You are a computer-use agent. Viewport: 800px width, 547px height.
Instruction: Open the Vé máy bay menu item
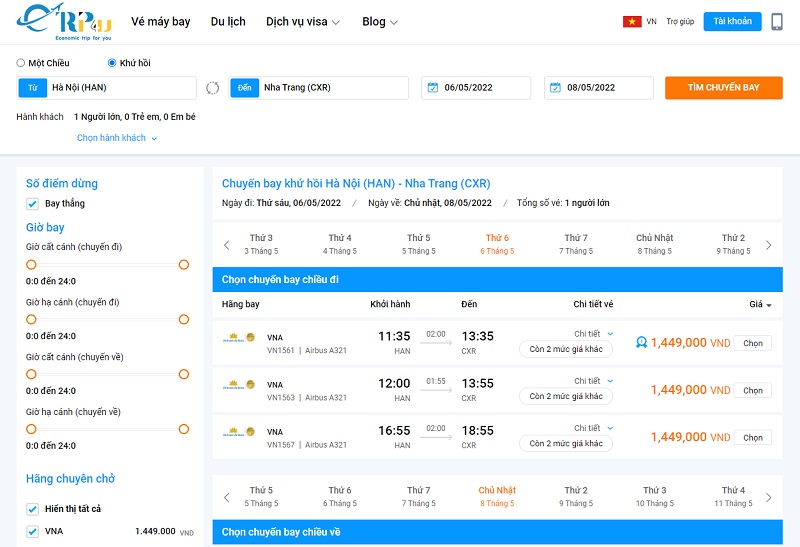click(160, 21)
